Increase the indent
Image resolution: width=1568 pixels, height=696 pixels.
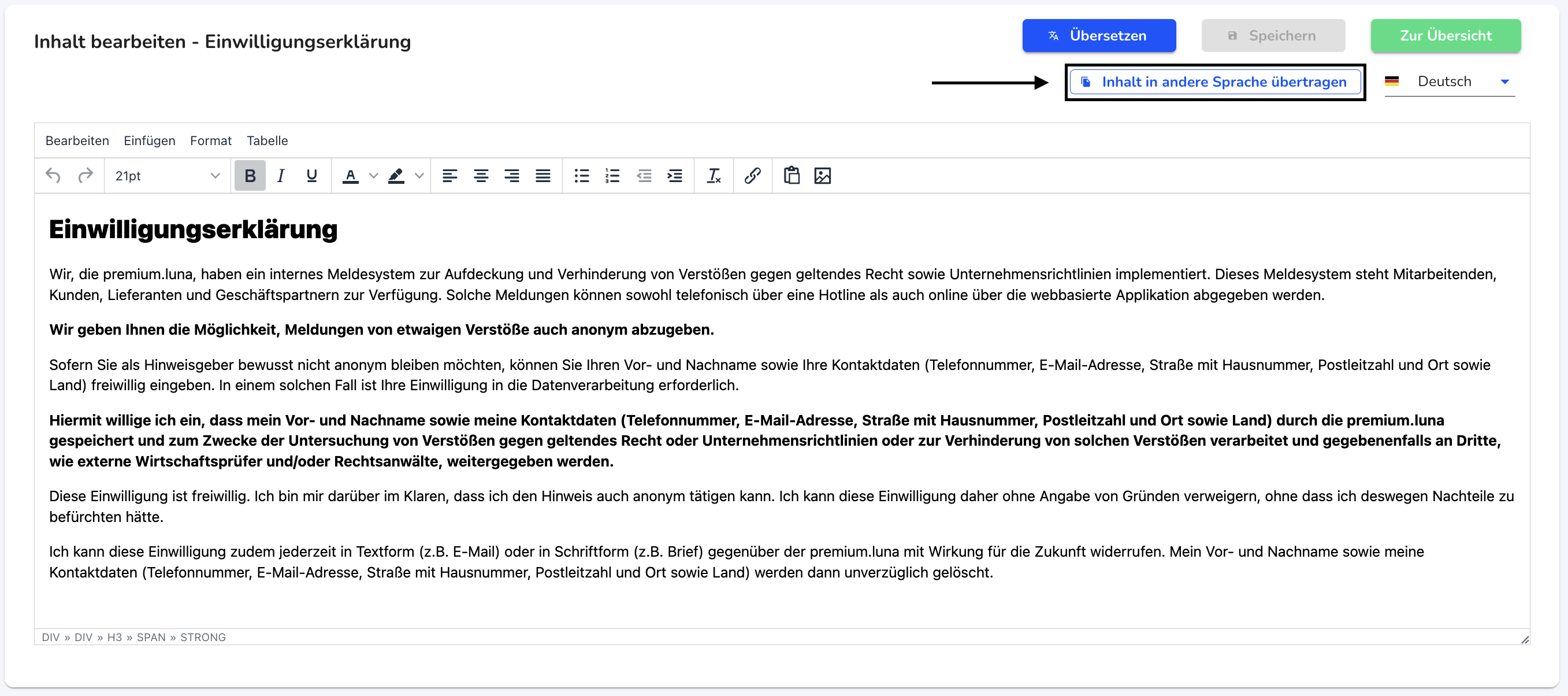[x=675, y=175]
